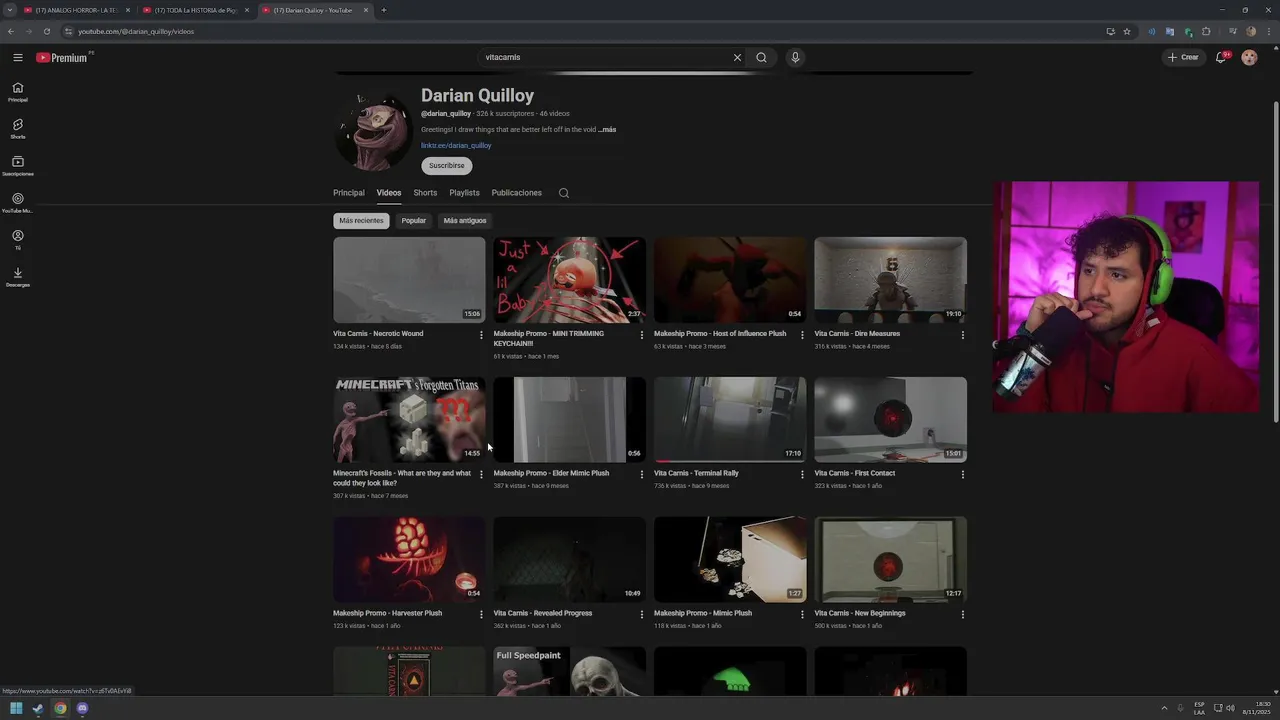Switch to the ANALOG HORROR browser tab

tap(75, 10)
